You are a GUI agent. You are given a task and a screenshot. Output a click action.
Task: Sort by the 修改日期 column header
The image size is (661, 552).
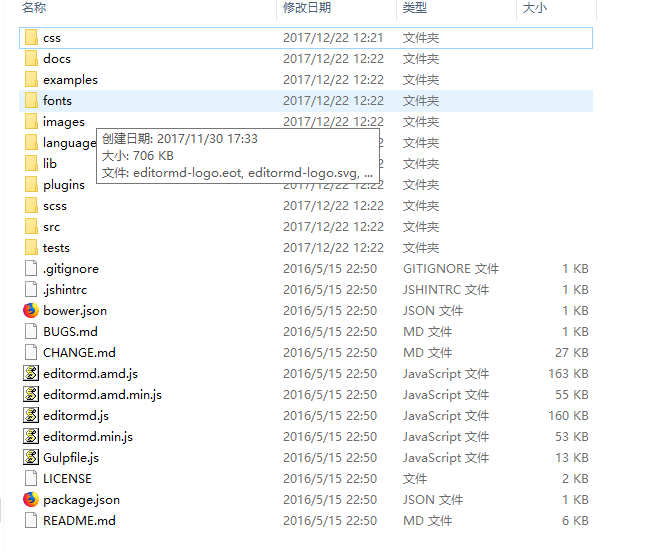pyautogui.click(x=307, y=8)
